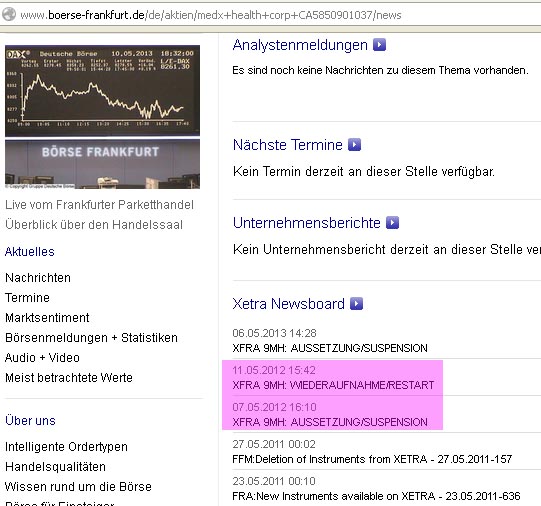Open Wissen rund um die Börse
Viewport: 541px width, 506px height.
(x=78, y=487)
